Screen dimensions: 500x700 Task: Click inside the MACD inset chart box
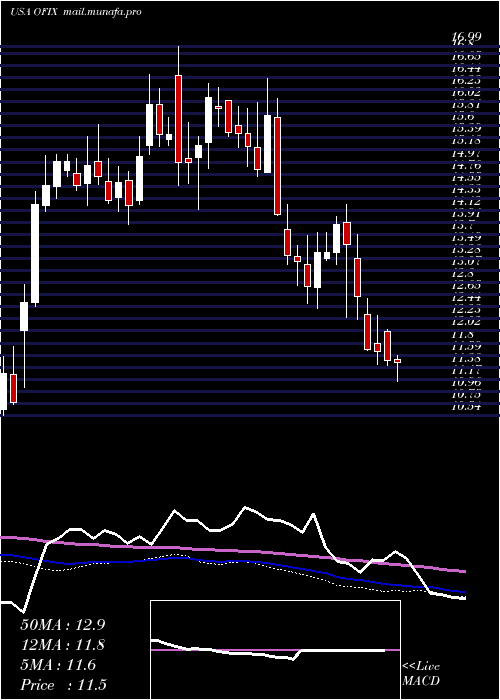click(x=275, y=650)
